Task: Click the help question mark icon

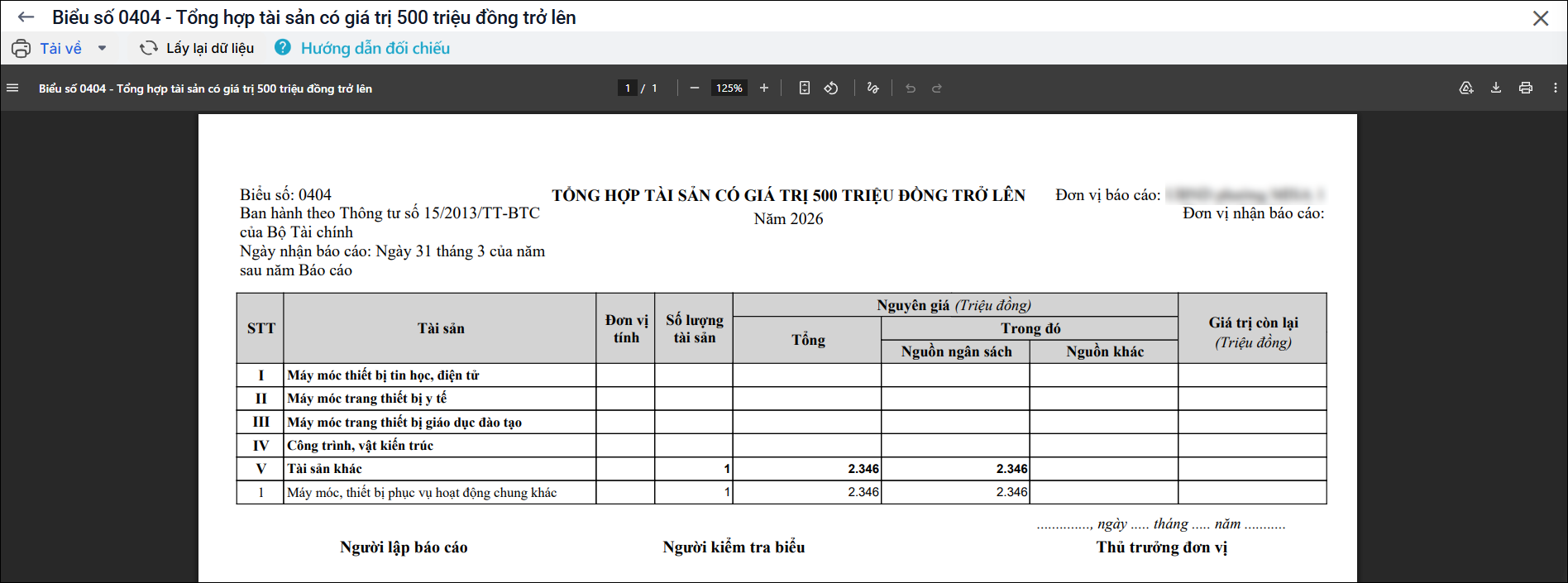Action: point(283,48)
